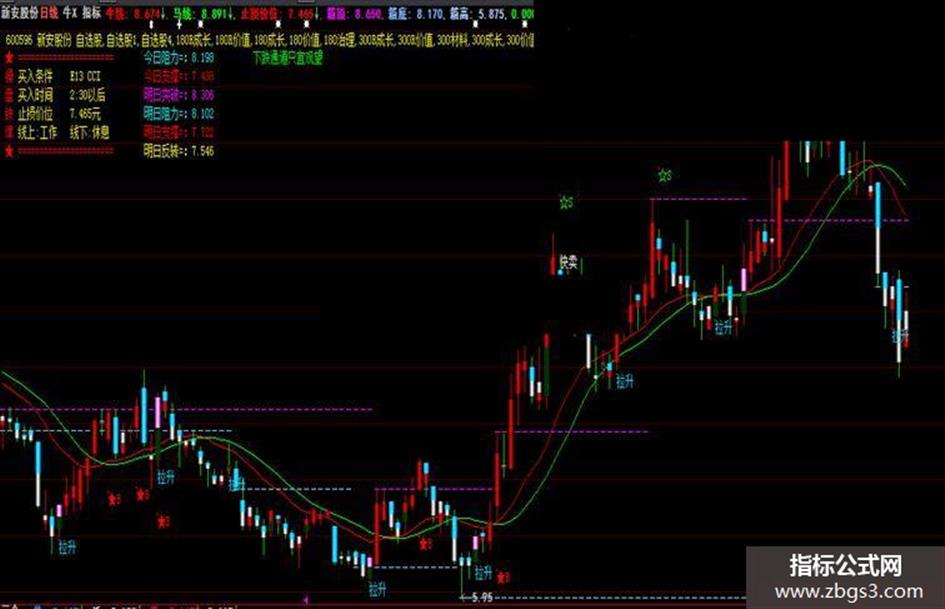Click the 牛X indicator name in header

71,13
